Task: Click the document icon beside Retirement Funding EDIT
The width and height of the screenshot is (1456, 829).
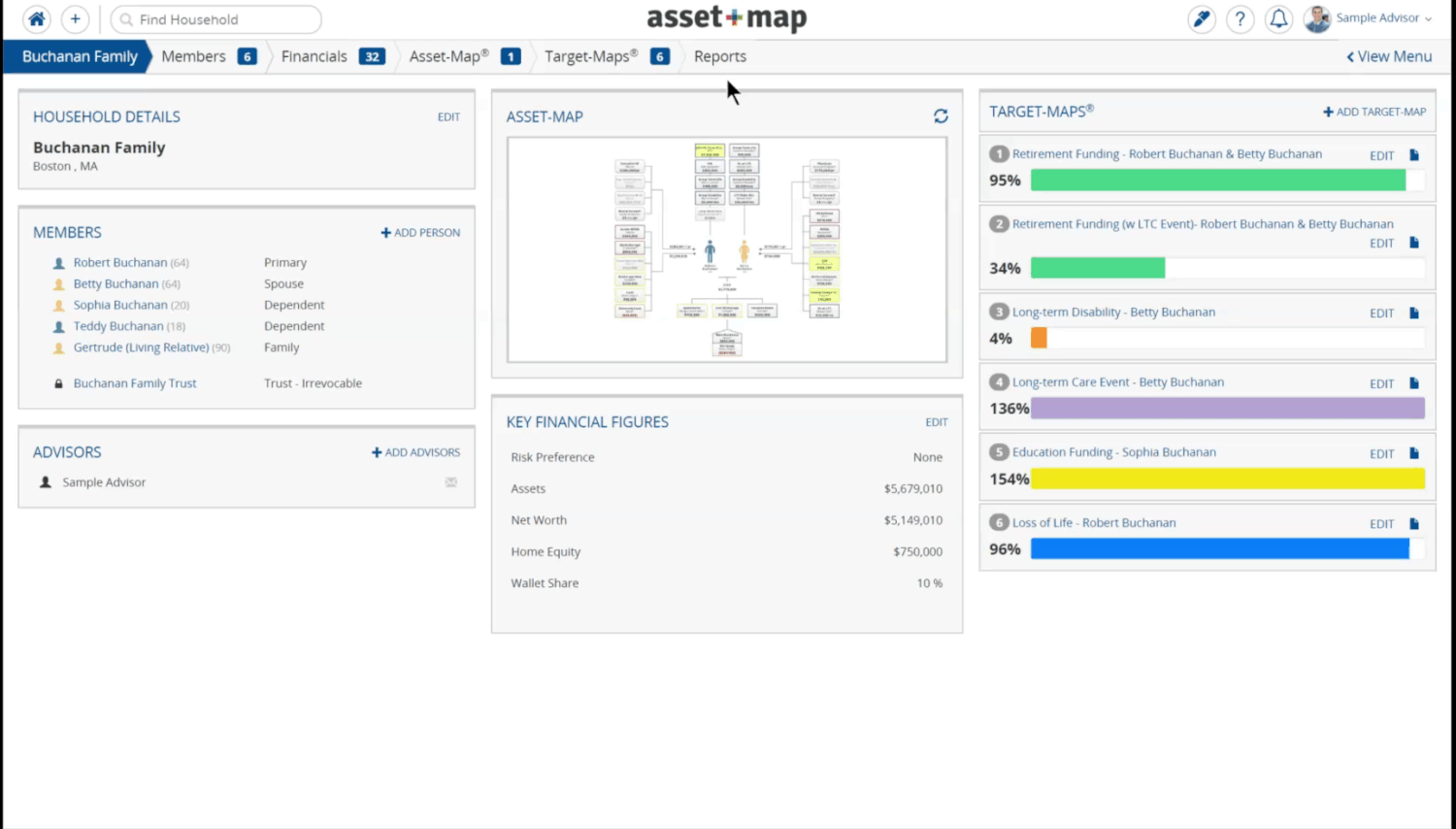Action: [1414, 155]
